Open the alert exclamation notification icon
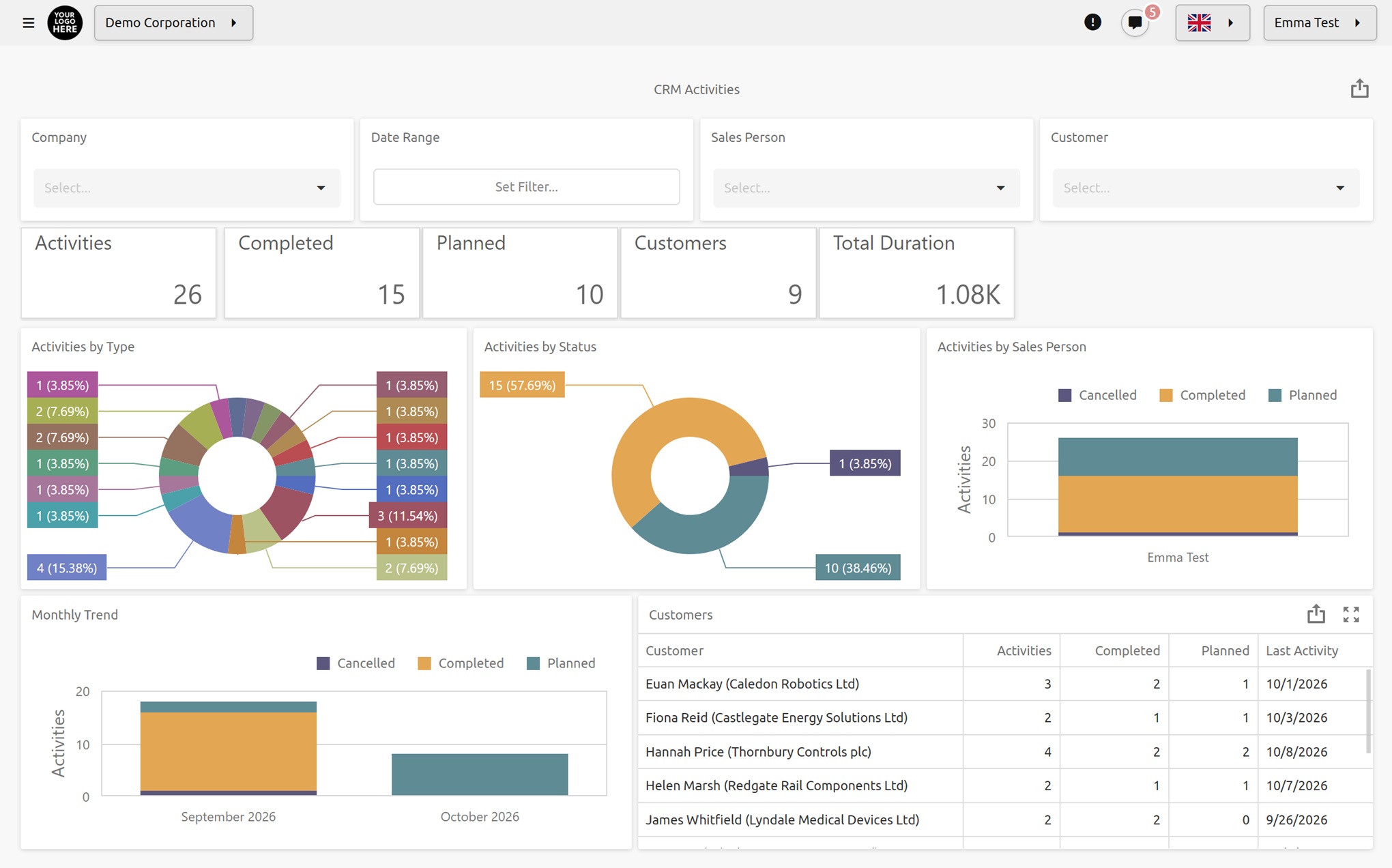1392x868 pixels. tap(1092, 23)
